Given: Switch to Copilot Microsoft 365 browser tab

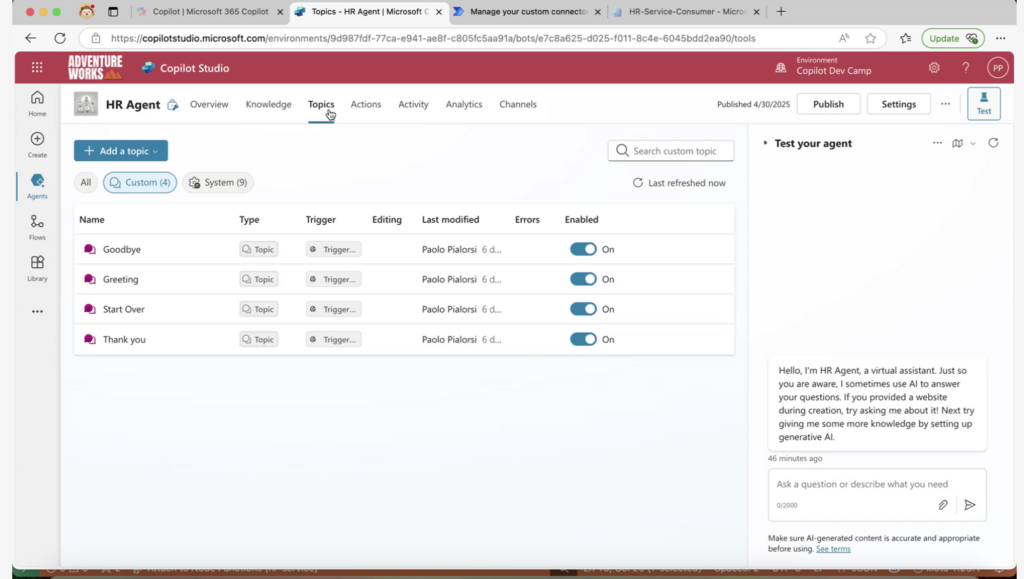Looking at the screenshot, I should 210,12.
